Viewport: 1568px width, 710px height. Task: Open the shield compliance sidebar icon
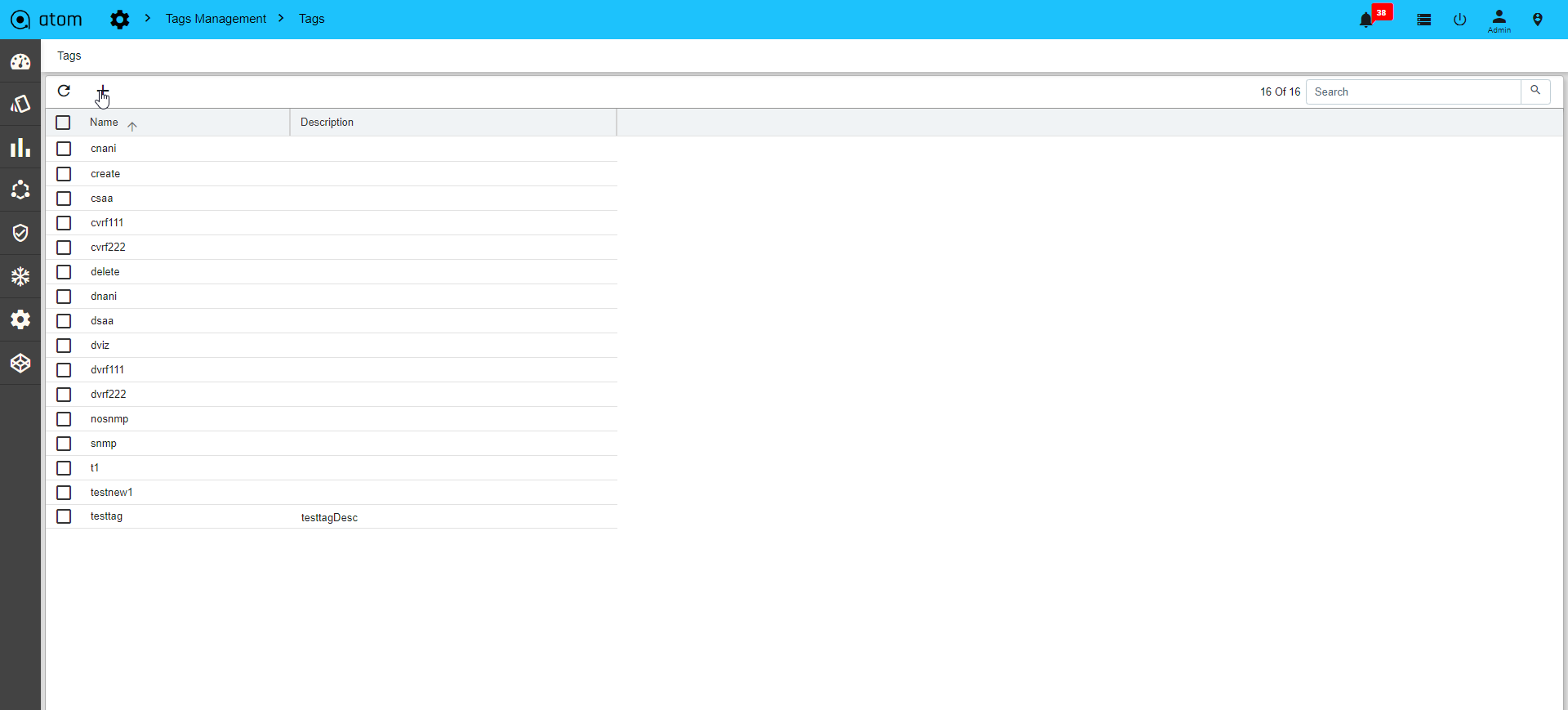tap(20, 234)
